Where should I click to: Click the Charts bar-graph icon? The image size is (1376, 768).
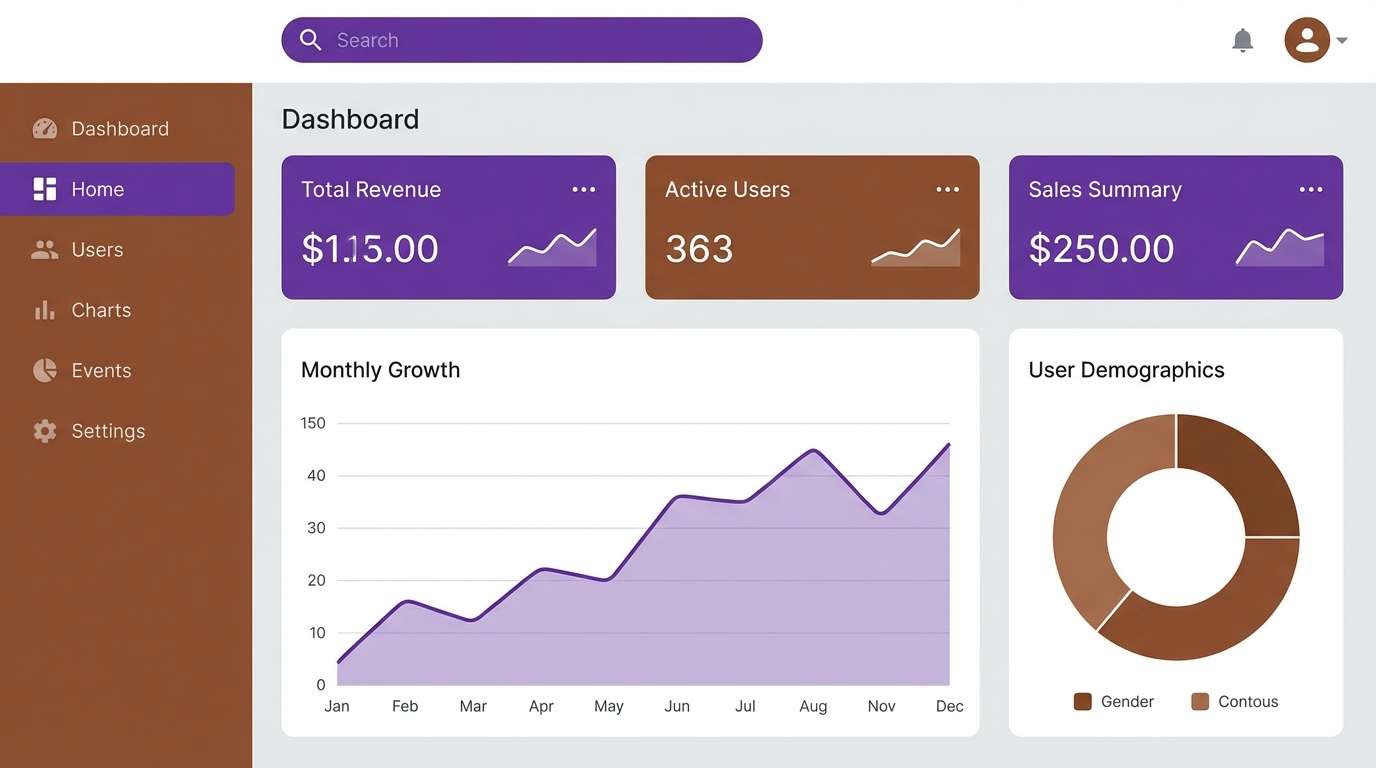pos(45,310)
